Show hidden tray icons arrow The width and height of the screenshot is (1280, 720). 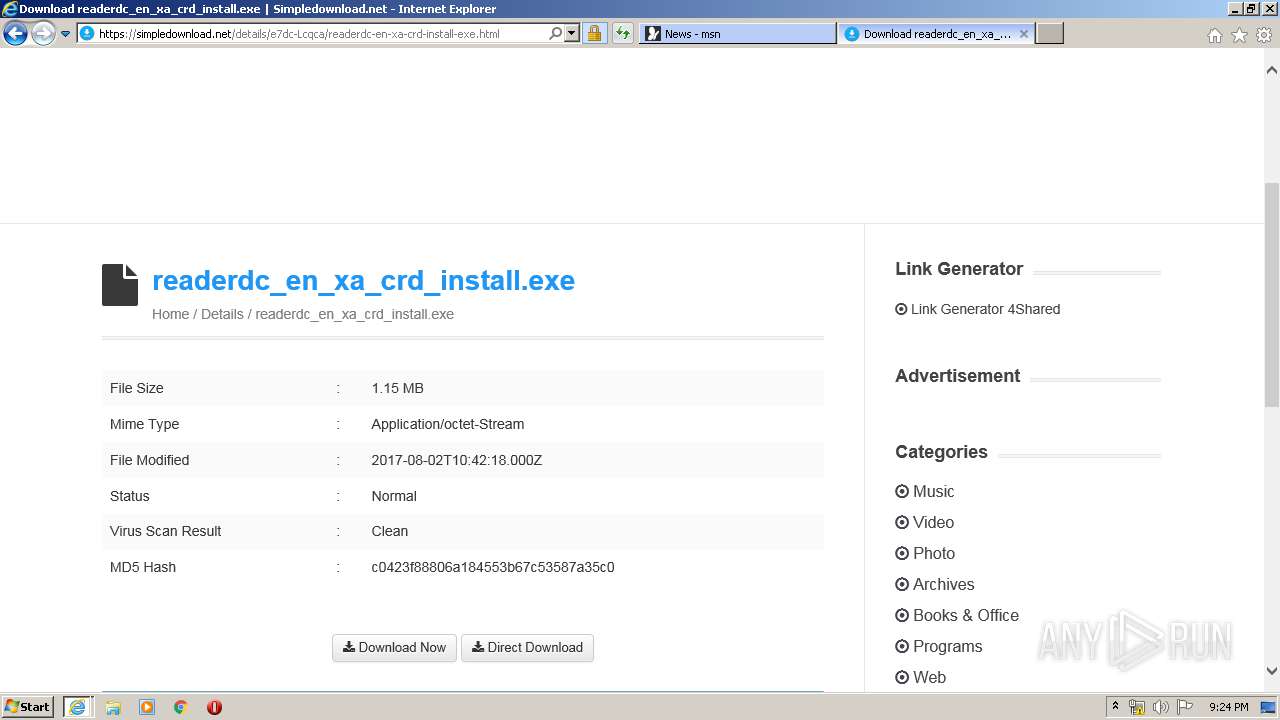click(x=1115, y=707)
